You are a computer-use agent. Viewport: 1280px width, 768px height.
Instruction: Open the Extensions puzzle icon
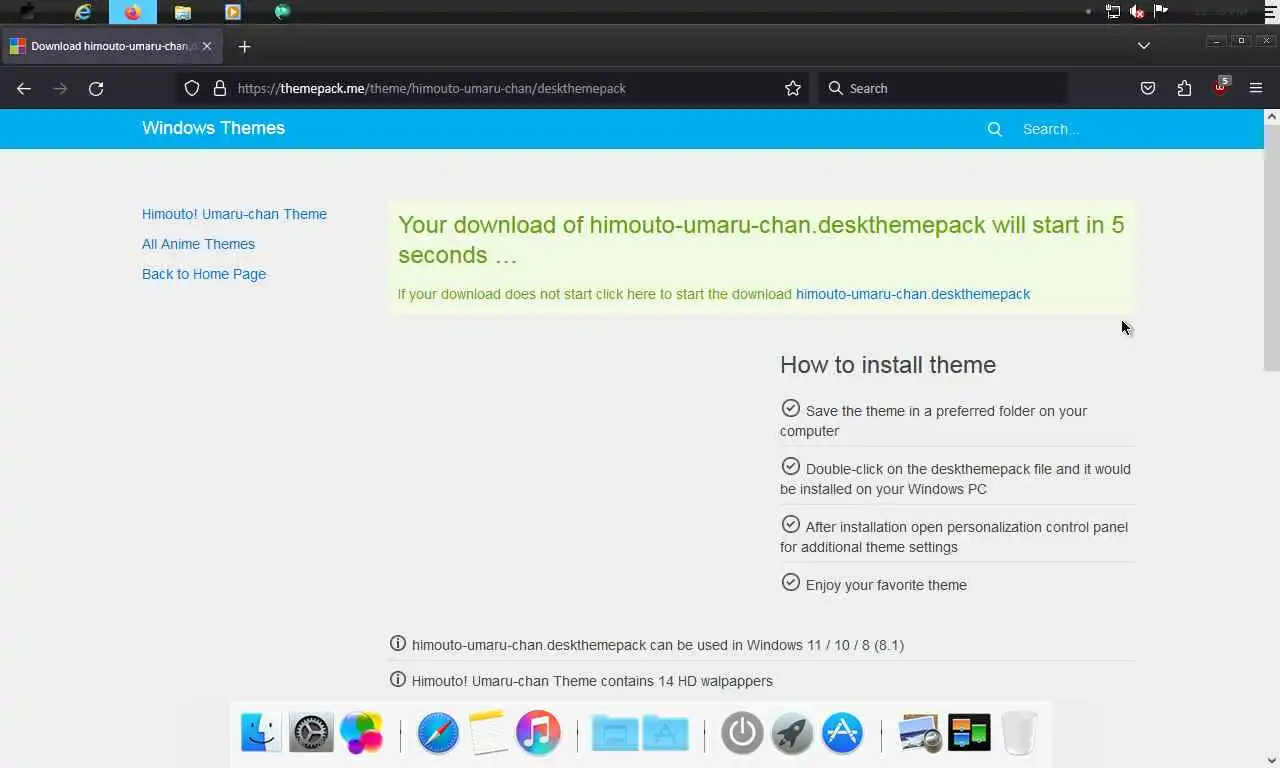point(1184,88)
